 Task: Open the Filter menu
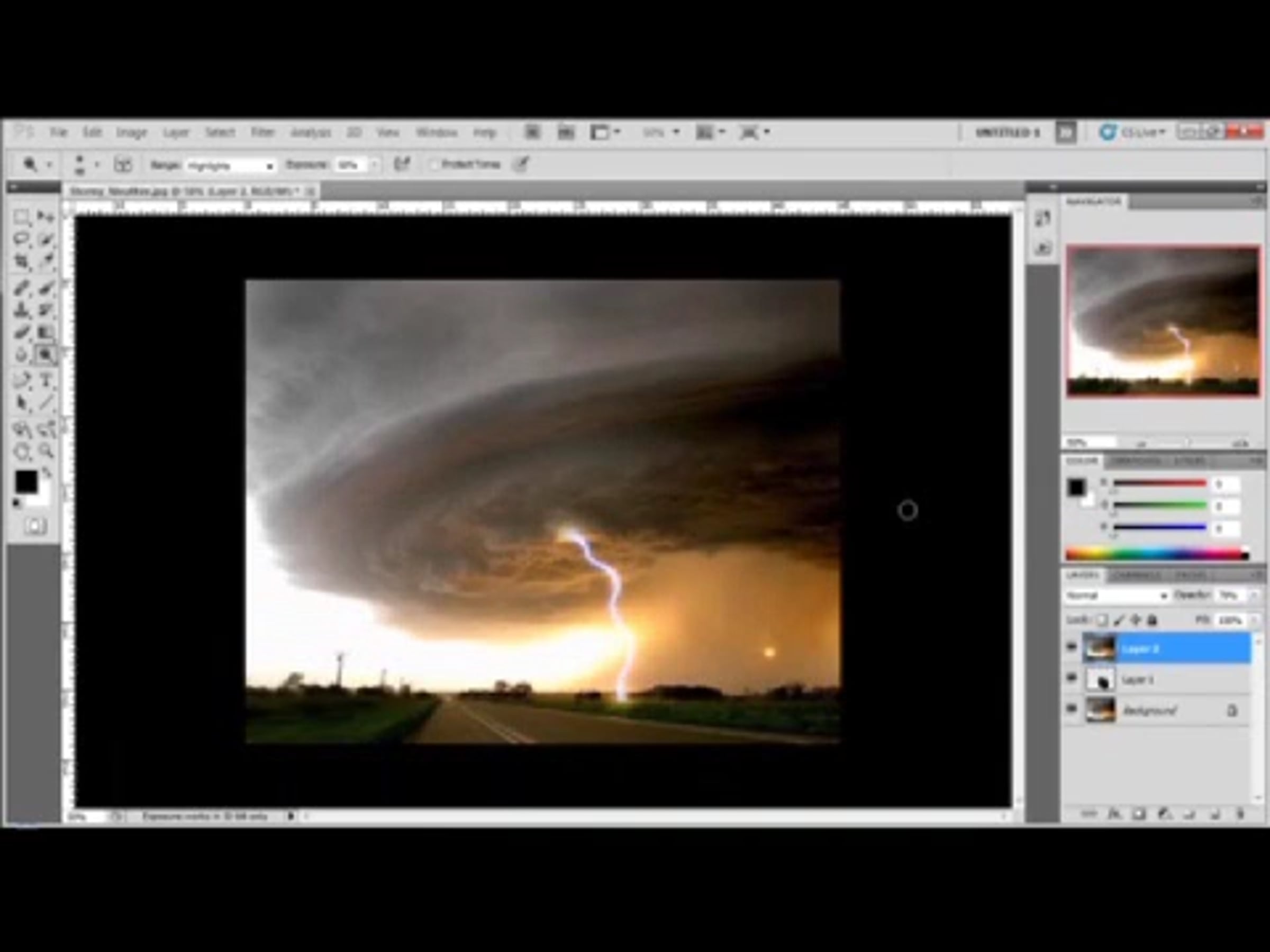262,133
